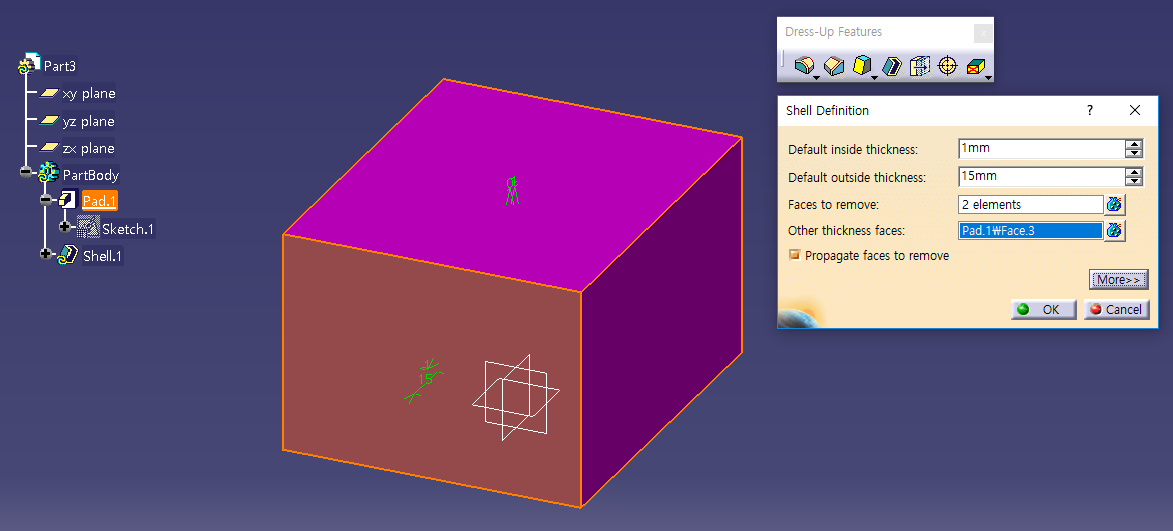Image resolution: width=1173 pixels, height=531 pixels.
Task: Open the Remove Face sub-menu arrow
Action: 987,77
